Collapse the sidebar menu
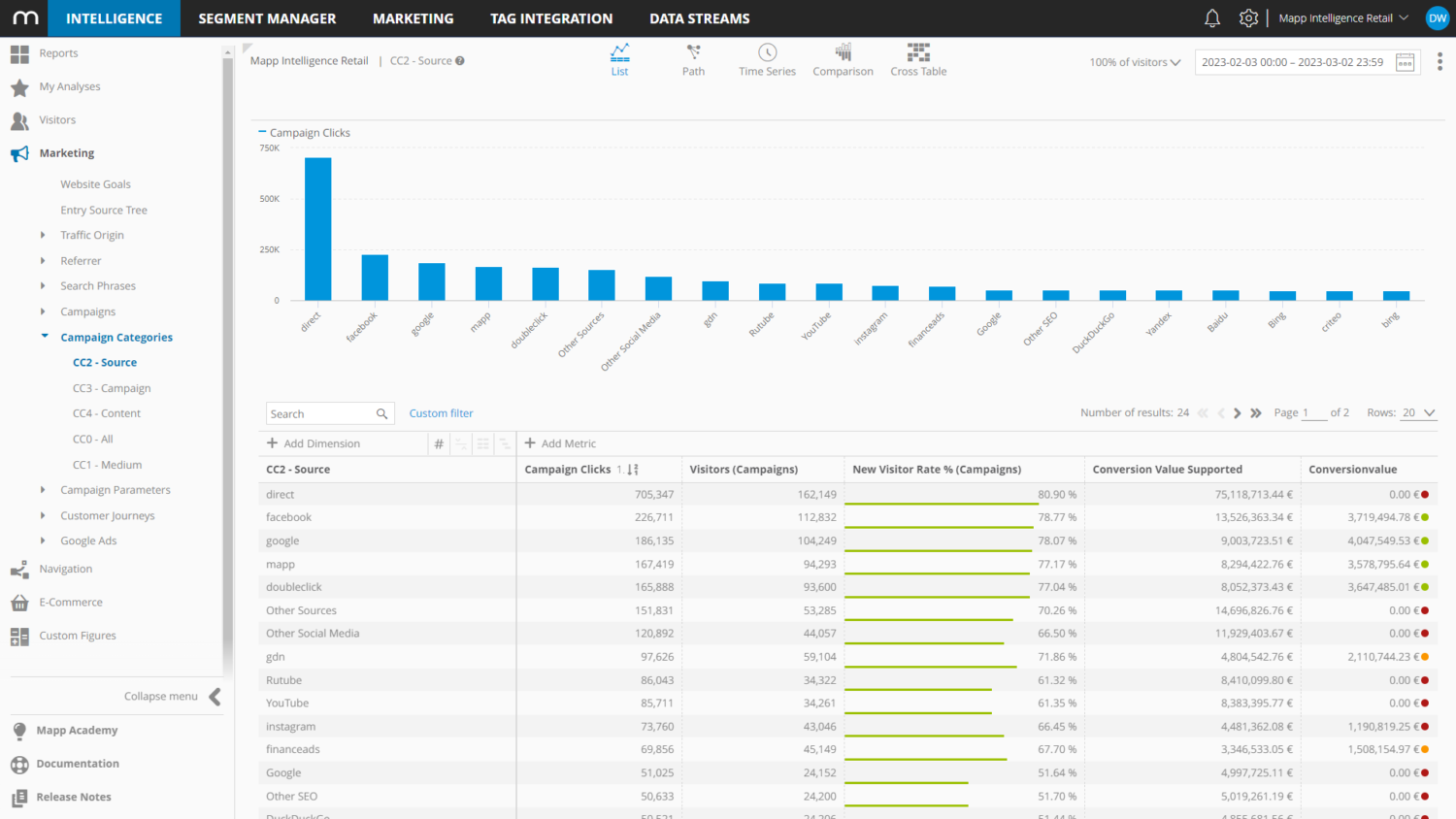The width and height of the screenshot is (1456, 819). point(173,696)
